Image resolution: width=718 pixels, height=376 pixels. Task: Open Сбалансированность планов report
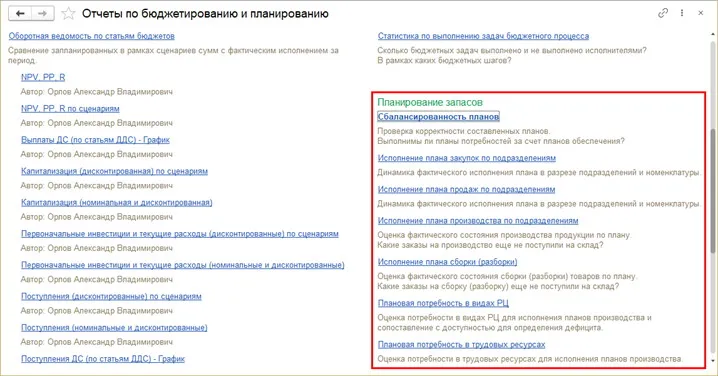(x=438, y=117)
